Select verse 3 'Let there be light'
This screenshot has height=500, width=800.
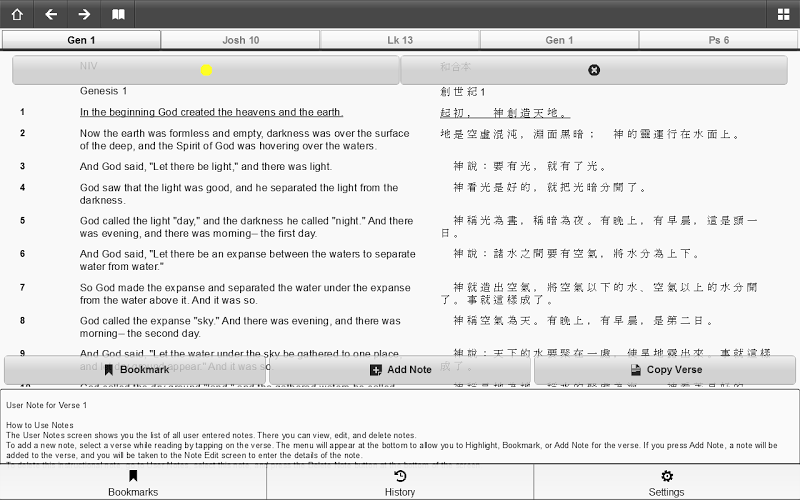click(x=206, y=166)
